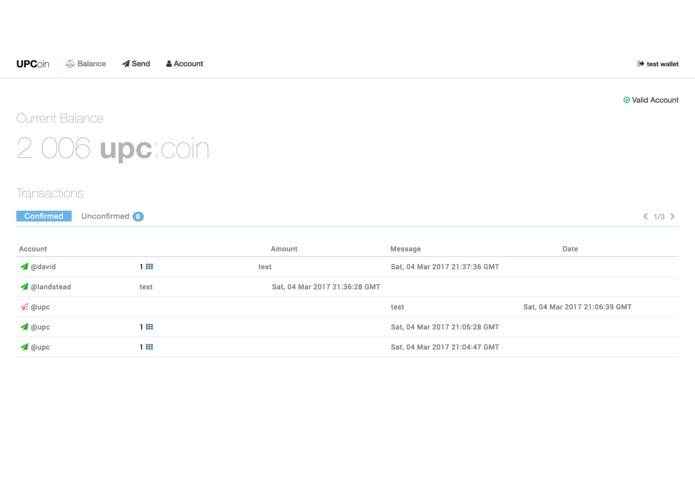Switch to the Unconfirmed tab
This screenshot has width=695, height=494.
[x=105, y=216]
